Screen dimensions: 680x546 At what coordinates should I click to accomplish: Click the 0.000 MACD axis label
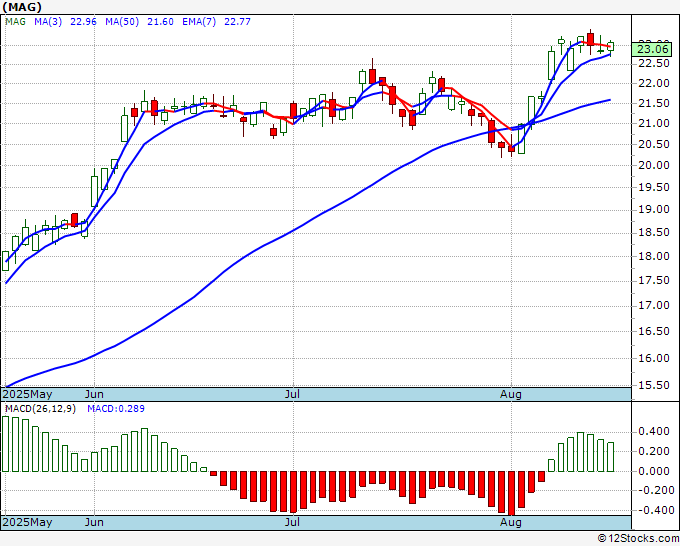pos(654,471)
